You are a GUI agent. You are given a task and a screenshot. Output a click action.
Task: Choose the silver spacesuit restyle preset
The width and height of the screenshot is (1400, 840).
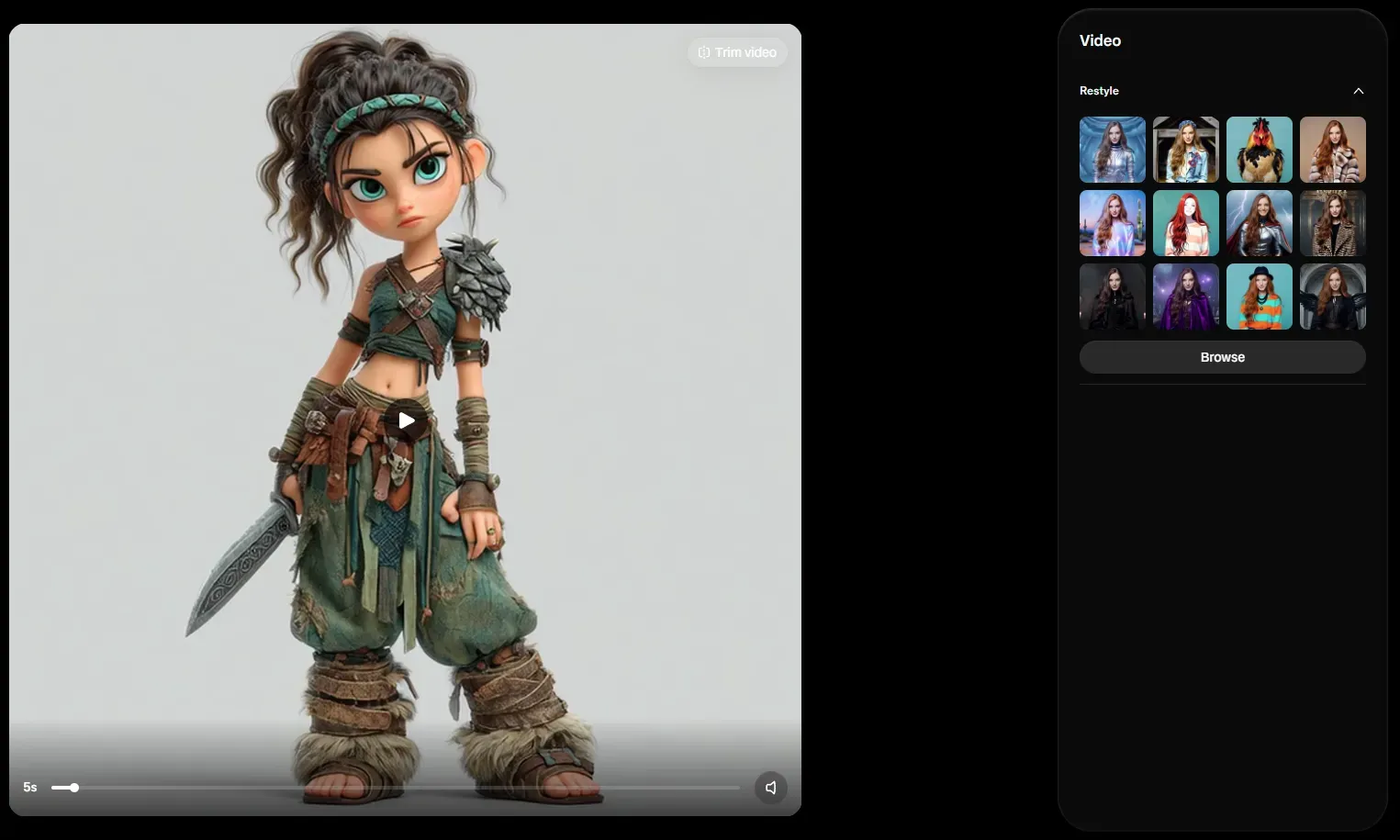1112,150
